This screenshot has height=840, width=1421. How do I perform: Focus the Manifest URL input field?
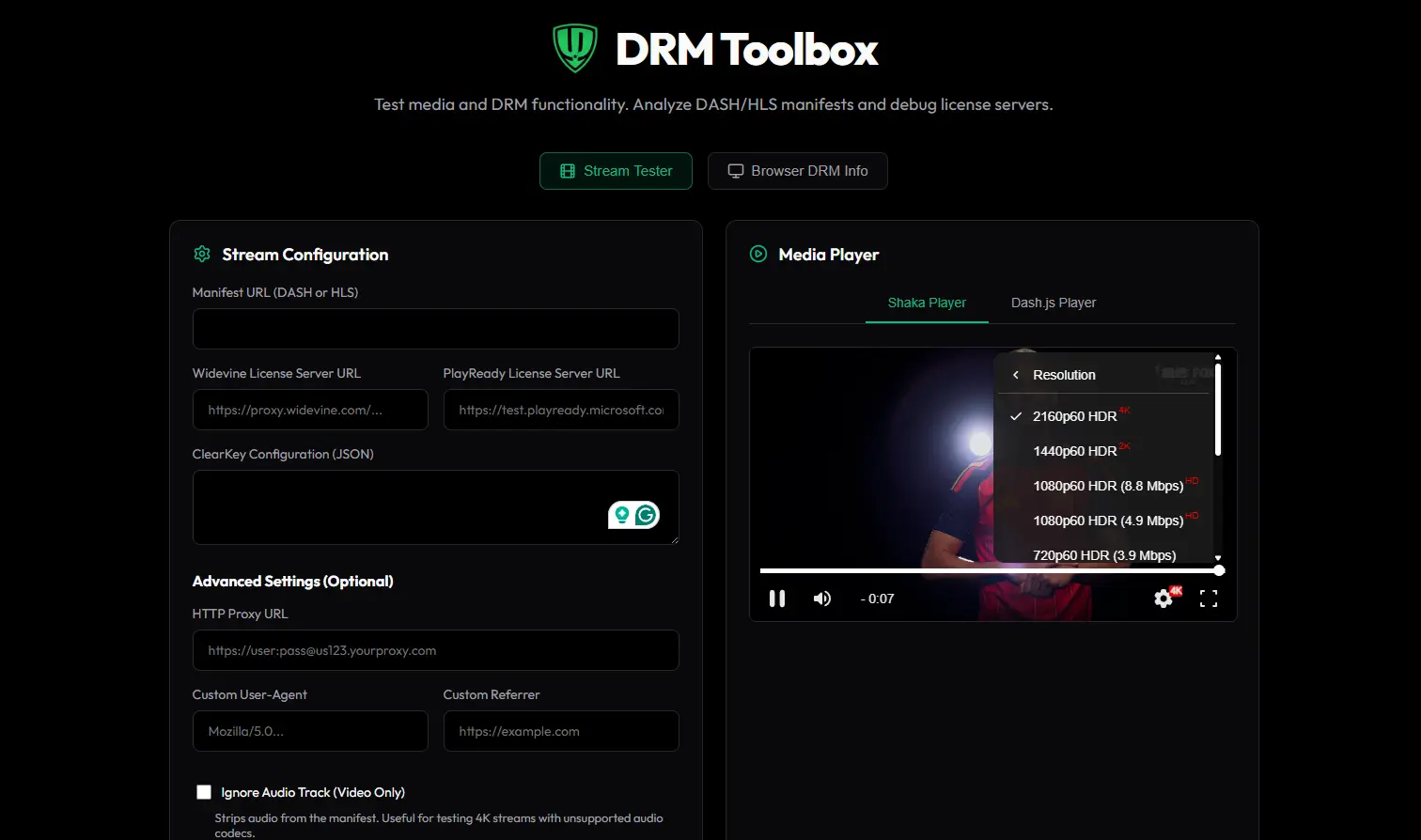(435, 329)
